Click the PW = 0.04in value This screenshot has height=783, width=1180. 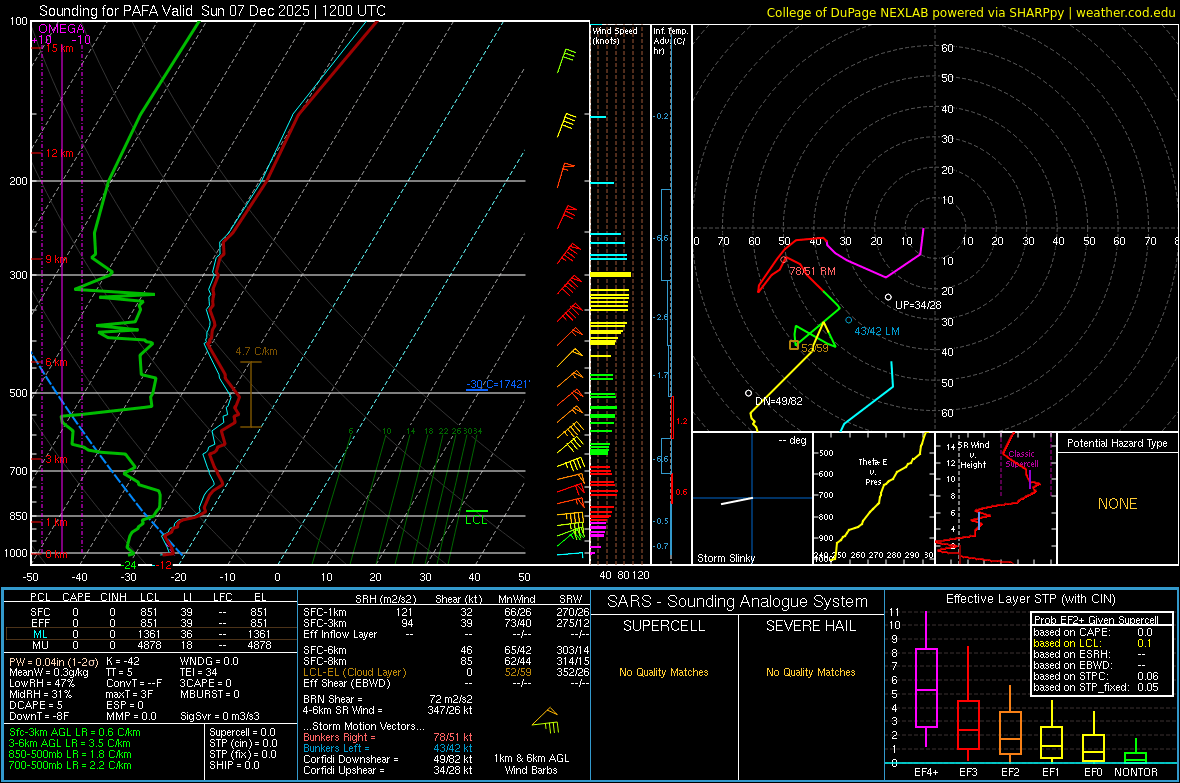point(53,661)
